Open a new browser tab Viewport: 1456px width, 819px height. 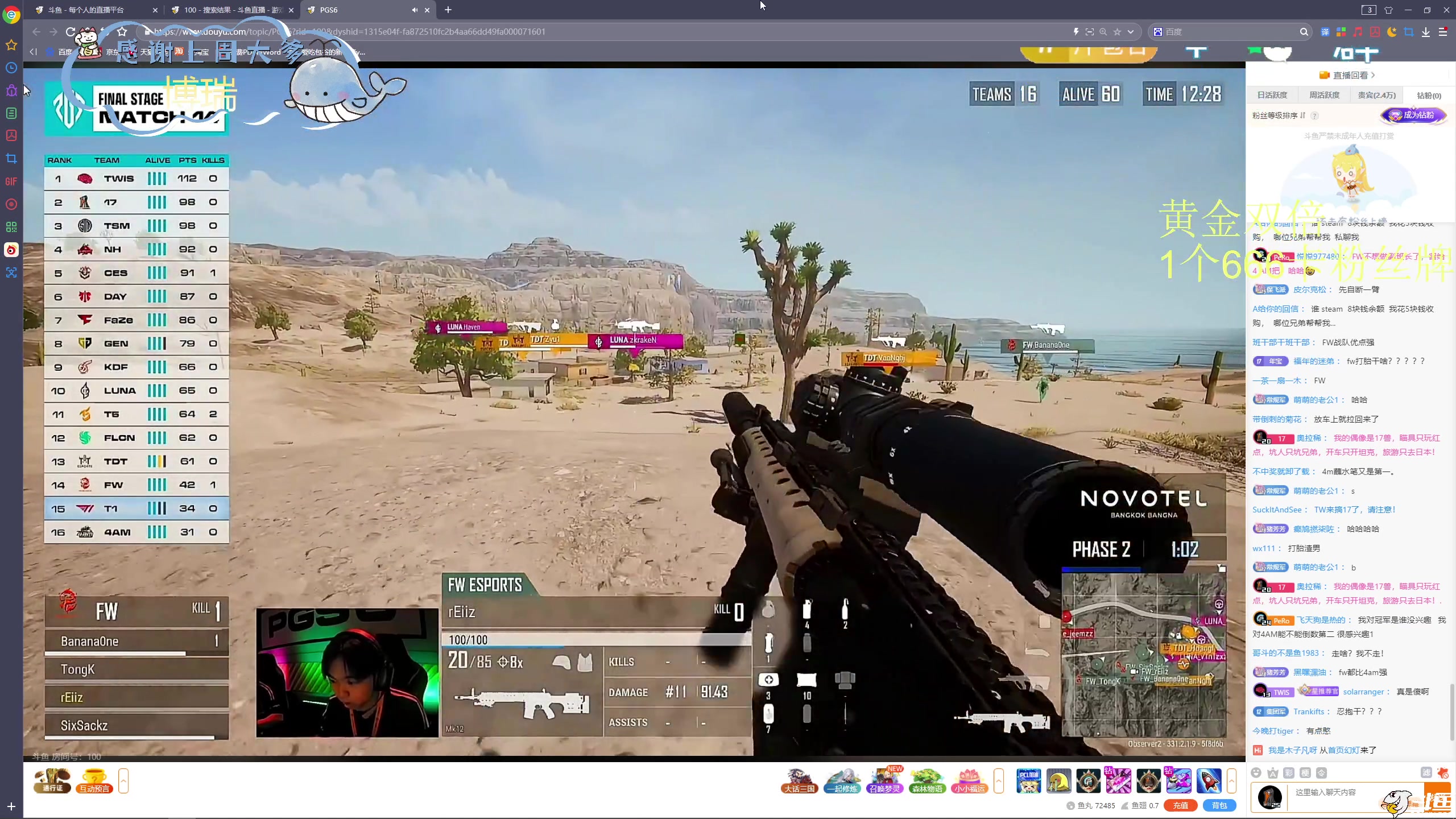[x=448, y=10]
